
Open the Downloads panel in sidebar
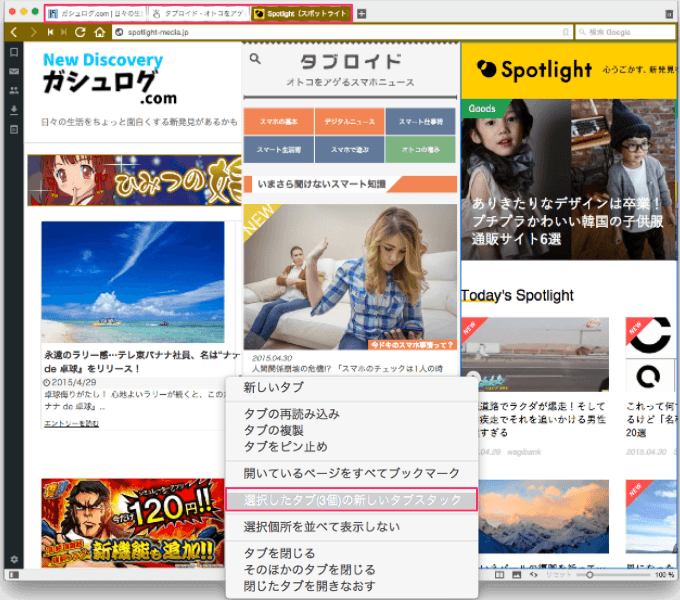click(x=14, y=109)
